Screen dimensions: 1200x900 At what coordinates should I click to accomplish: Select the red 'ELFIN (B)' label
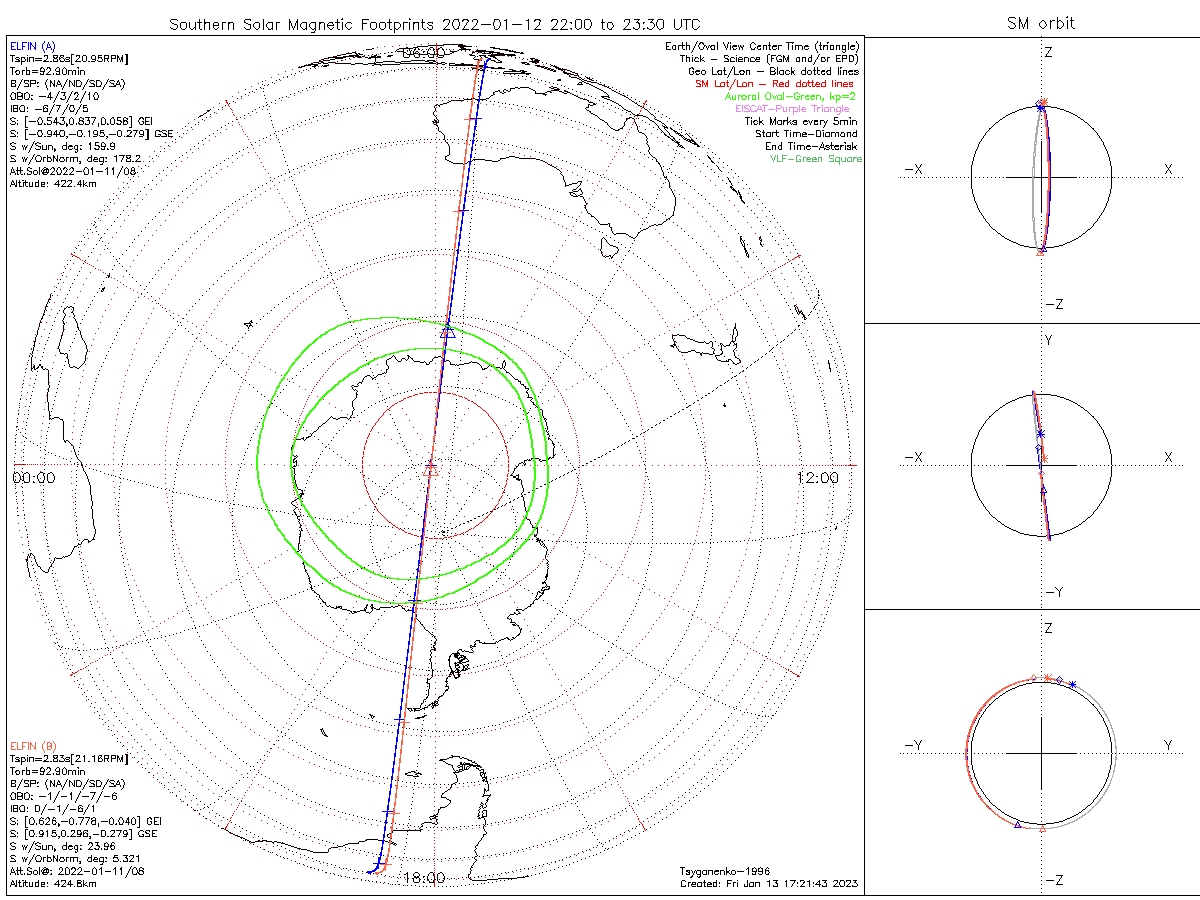[x=32, y=747]
